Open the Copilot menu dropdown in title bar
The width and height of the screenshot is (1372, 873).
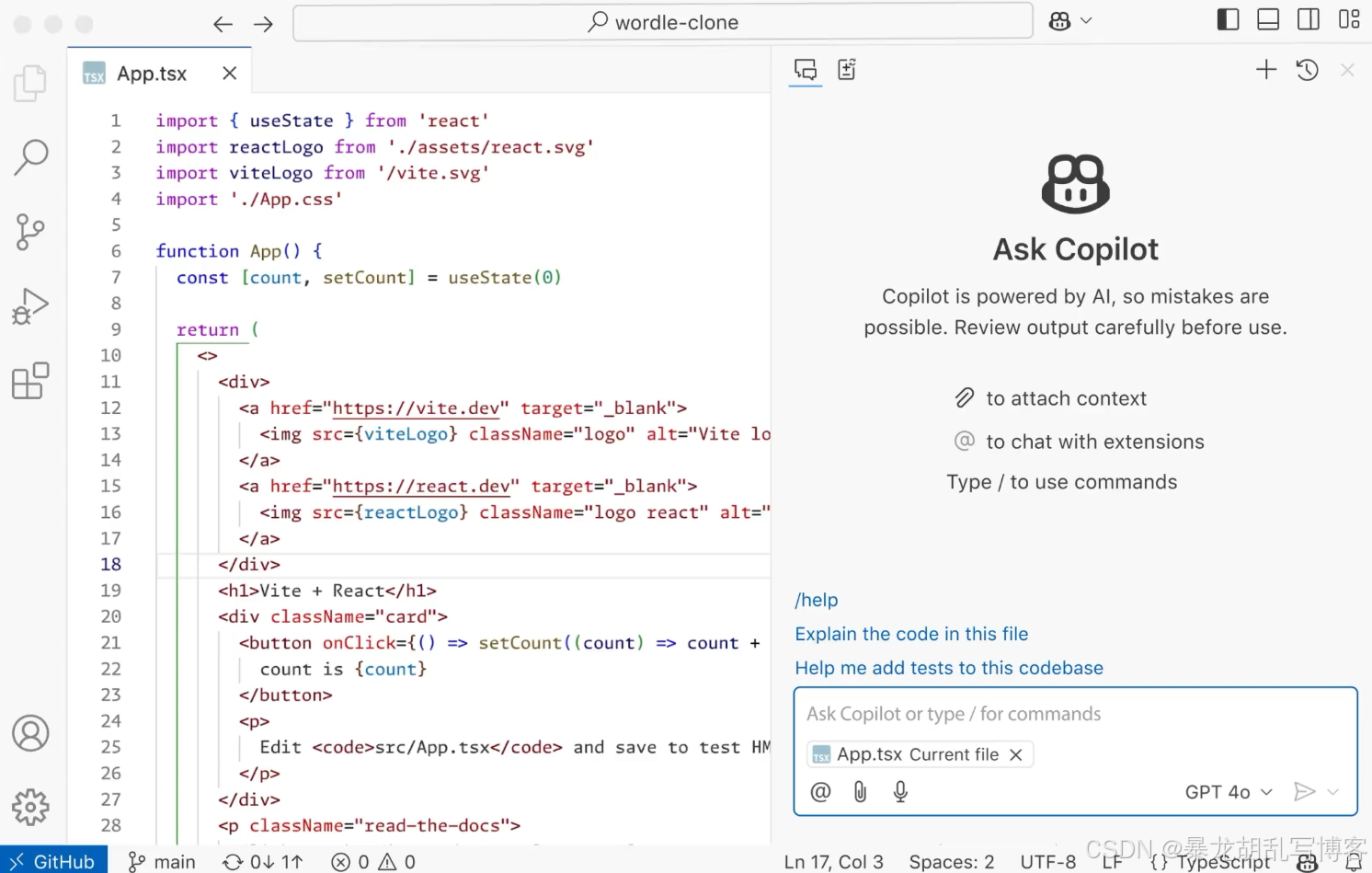(x=1070, y=20)
